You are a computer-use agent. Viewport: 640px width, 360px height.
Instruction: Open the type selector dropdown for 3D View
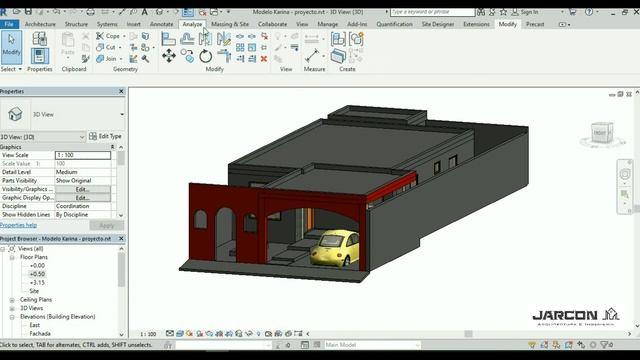(x=122, y=114)
